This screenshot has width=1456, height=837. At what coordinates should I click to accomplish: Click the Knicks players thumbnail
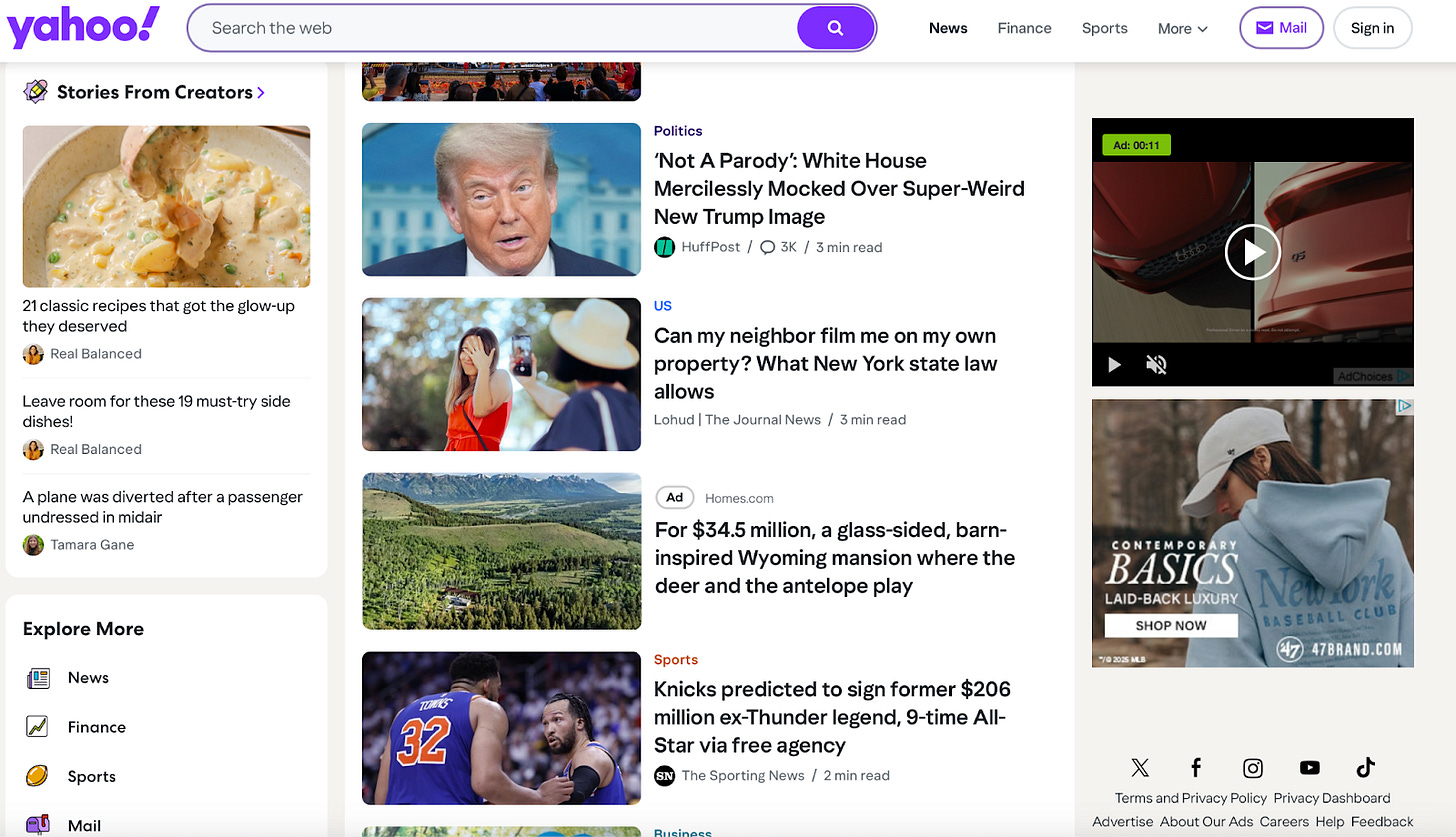pyautogui.click(x=501, y=728)
